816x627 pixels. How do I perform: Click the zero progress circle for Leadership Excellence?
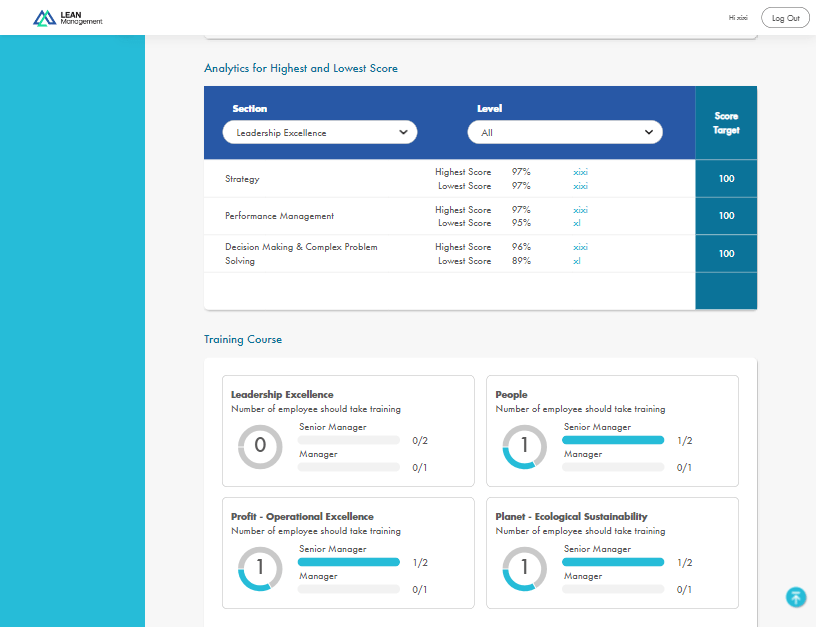tap(260, 447)
